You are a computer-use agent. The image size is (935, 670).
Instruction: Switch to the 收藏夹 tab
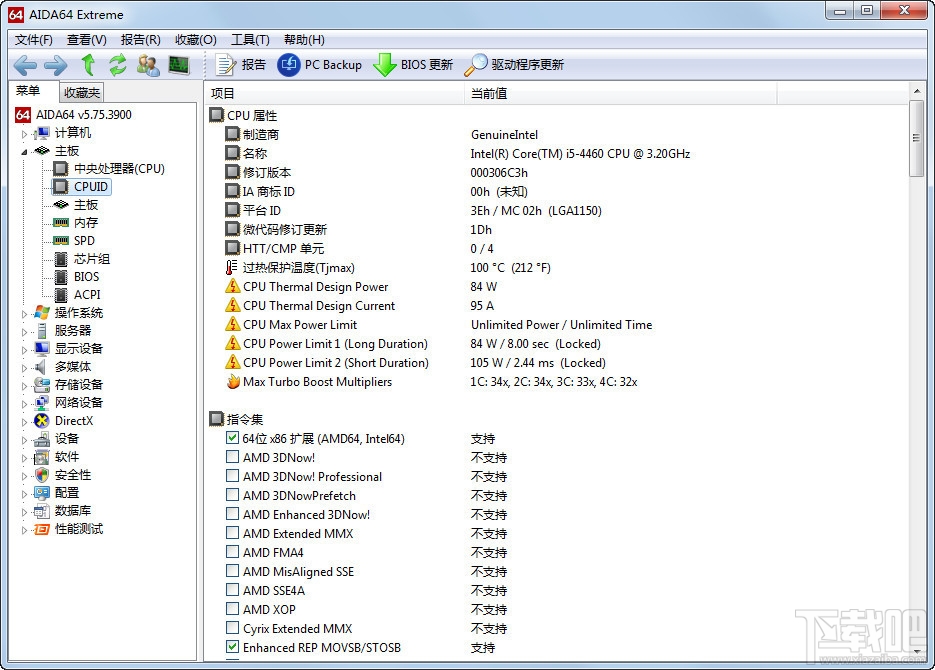coord(82,92)
